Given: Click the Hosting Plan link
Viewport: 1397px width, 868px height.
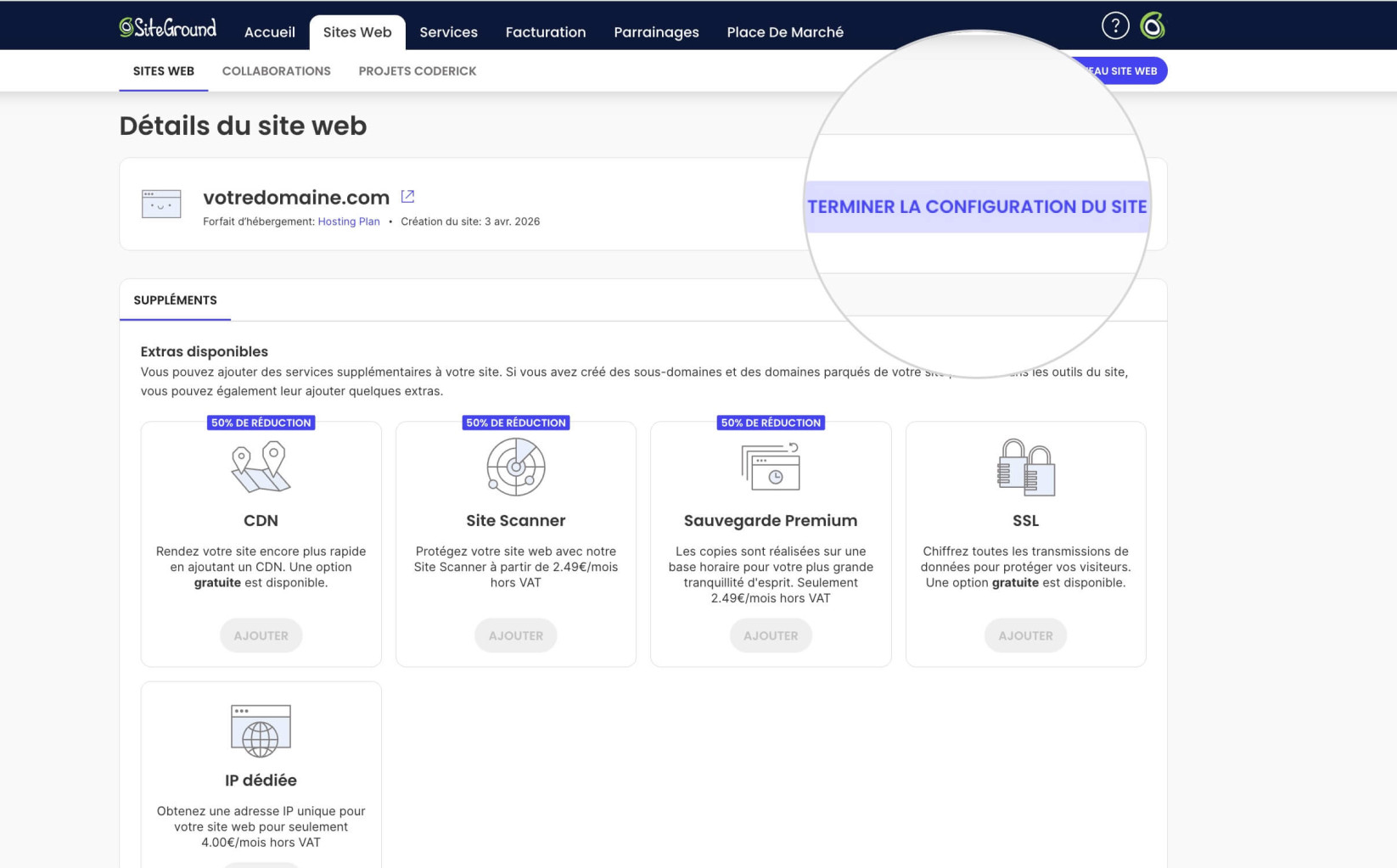Looking at the screenshot, I should click(x=349, y=221).
